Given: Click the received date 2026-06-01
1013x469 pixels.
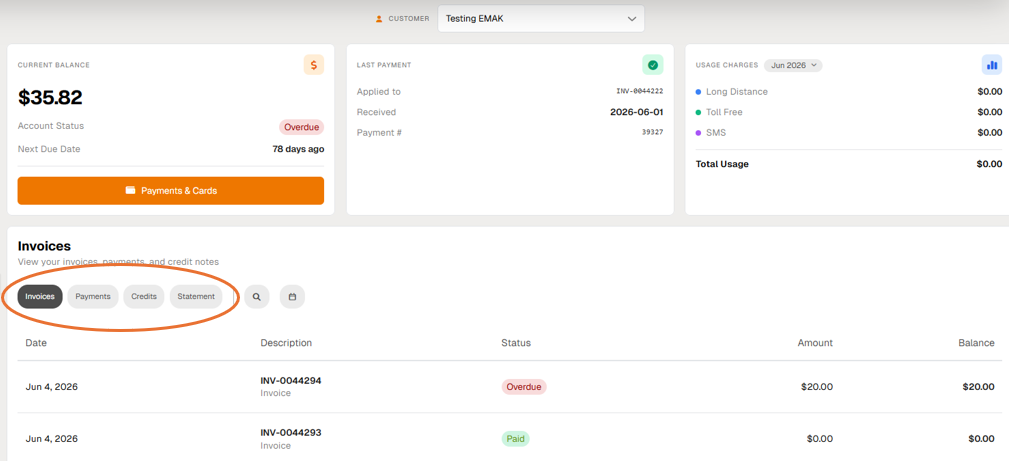Looking at the screenshot, I should pos(636,112).
